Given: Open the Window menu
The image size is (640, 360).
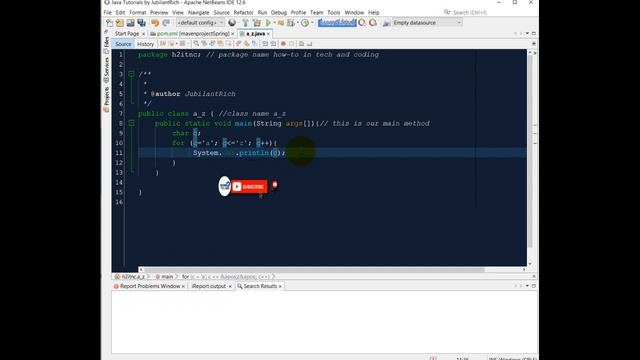Looking at the screenshot, I should 354,13.
